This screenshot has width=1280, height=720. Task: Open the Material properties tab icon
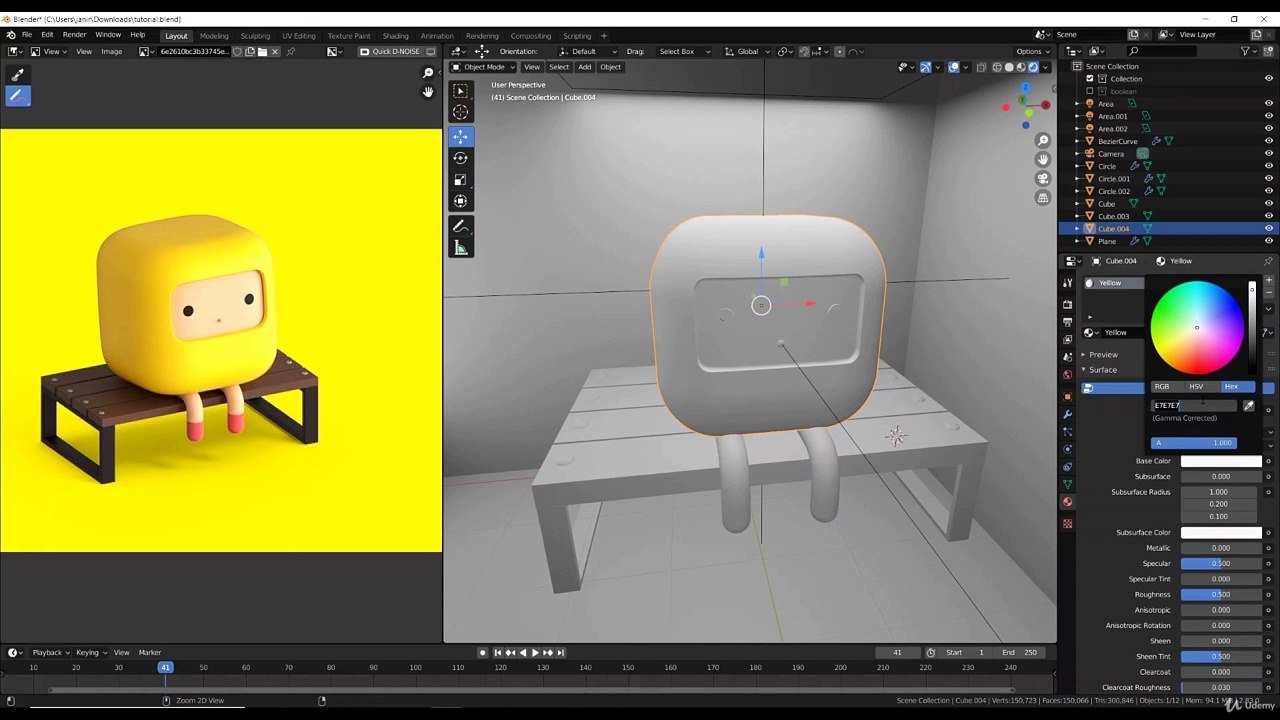point(1067,502)
